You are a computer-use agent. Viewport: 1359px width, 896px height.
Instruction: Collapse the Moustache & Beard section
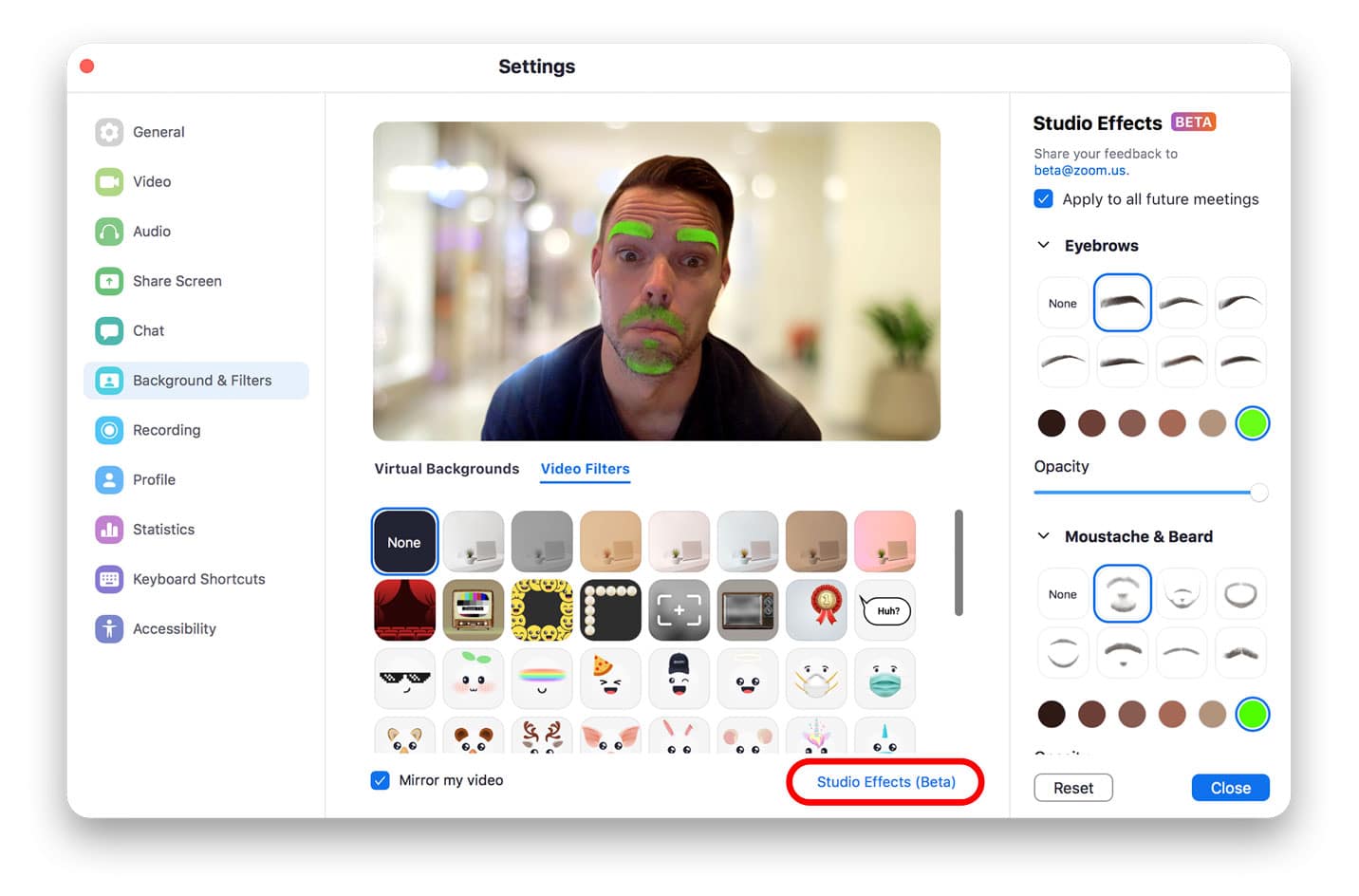pos(1044,536)
